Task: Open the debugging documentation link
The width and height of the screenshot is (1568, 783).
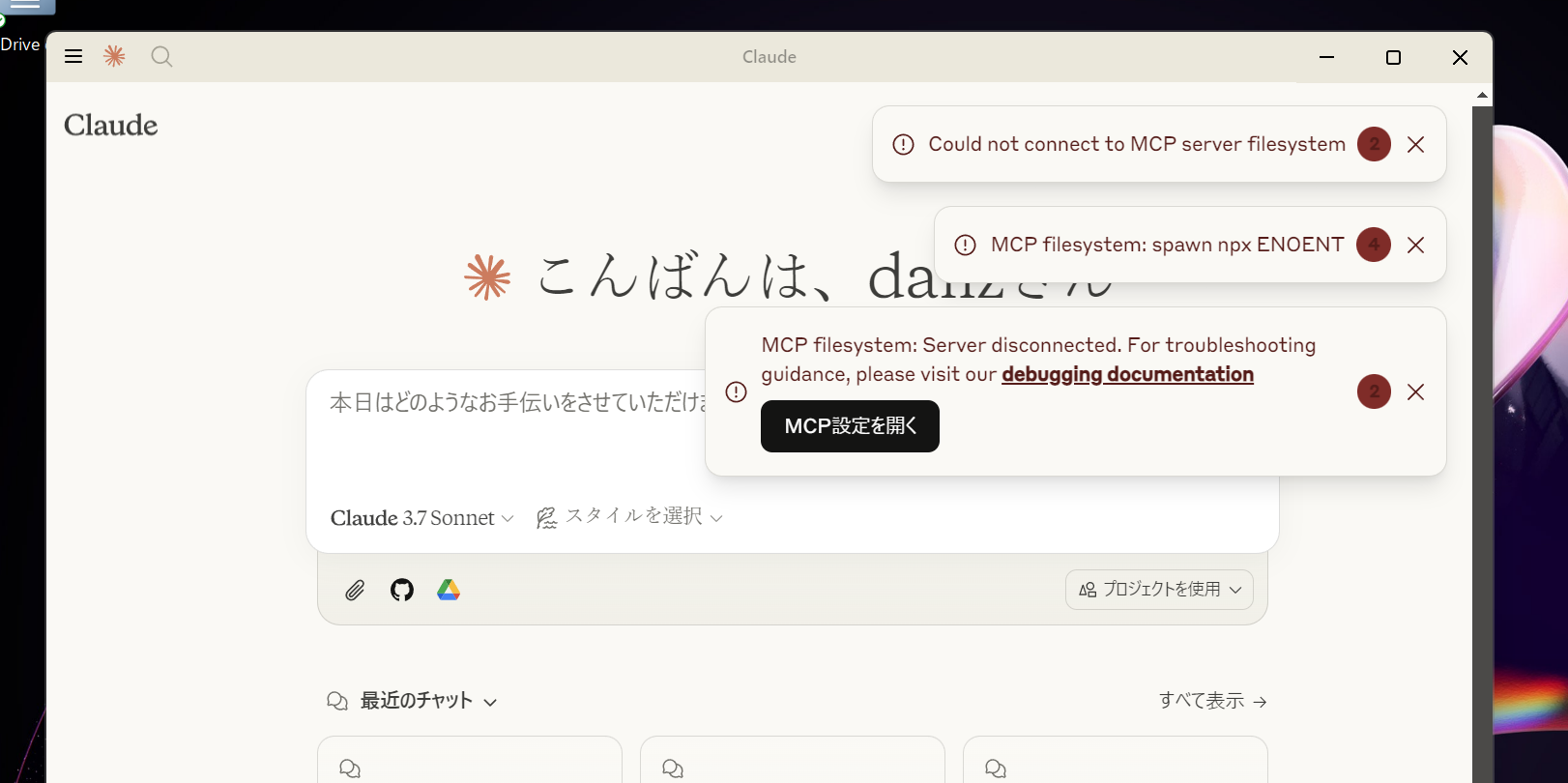Action: [1127, 374]
